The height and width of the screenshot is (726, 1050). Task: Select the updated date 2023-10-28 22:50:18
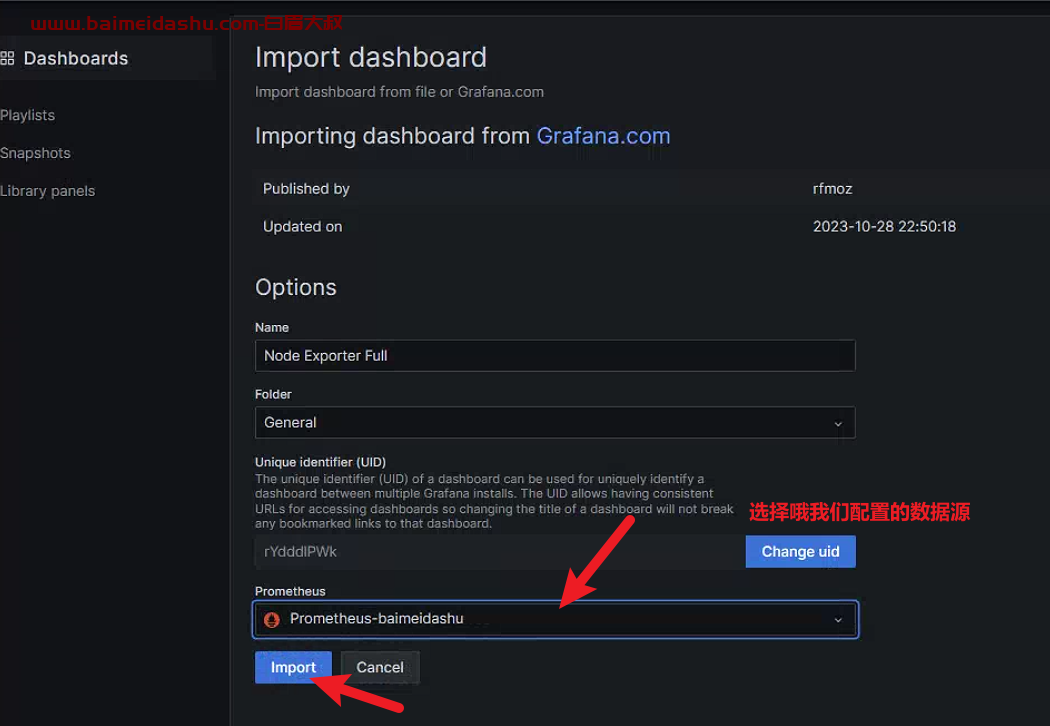click(884, 226)
